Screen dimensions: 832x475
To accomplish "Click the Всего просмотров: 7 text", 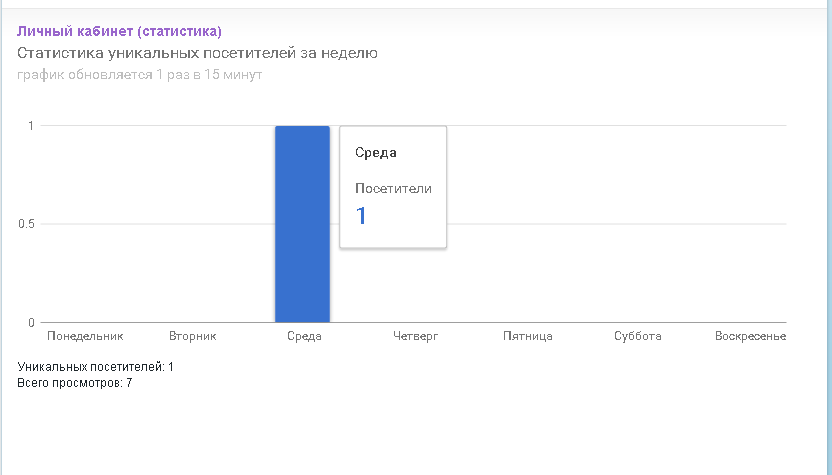I will [75, 383].
